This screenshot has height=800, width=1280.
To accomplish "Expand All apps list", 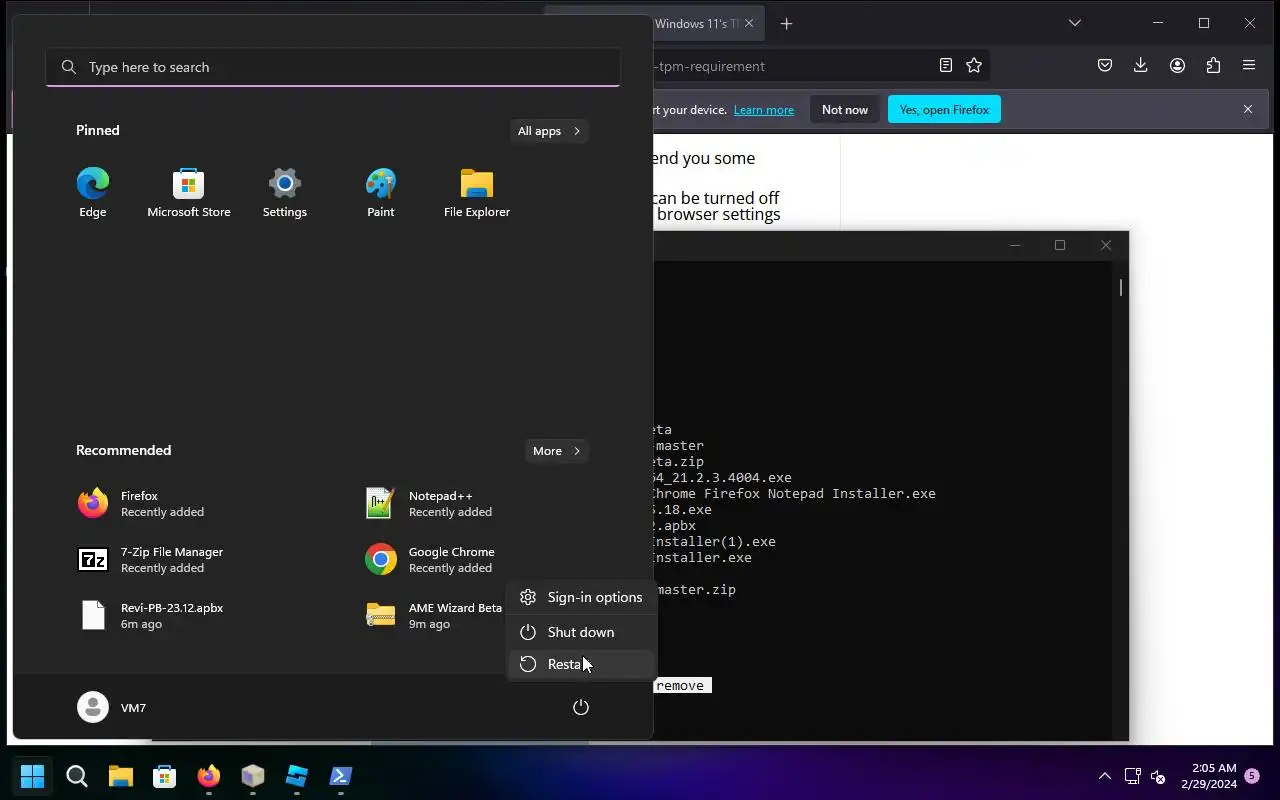I will pyautogui.click(x=549, y=131).
